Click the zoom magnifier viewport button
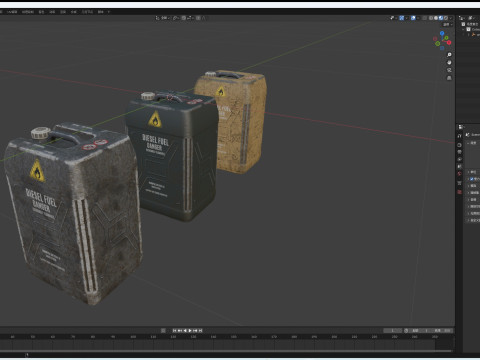The image size is (480, 360). tap(449, 54)
